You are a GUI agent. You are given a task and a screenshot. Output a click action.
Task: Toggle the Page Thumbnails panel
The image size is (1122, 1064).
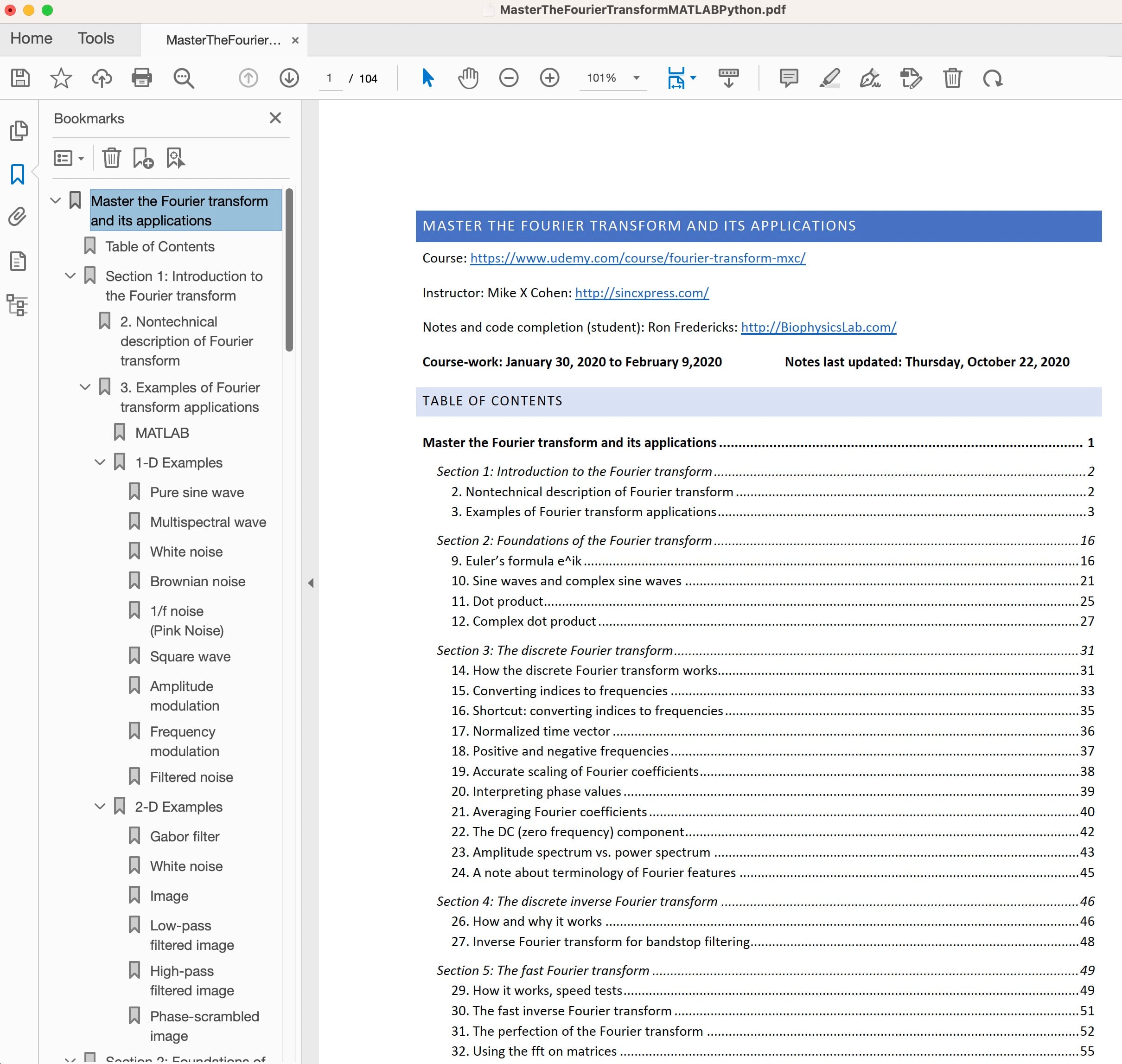pyautogui.click(x=19, y=130)
